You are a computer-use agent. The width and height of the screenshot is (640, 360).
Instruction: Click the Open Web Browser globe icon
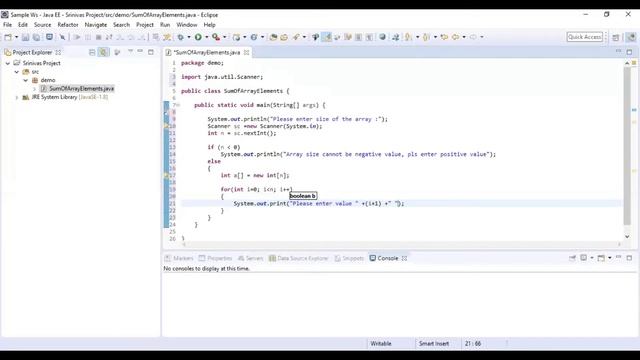[x=382, y=37]
